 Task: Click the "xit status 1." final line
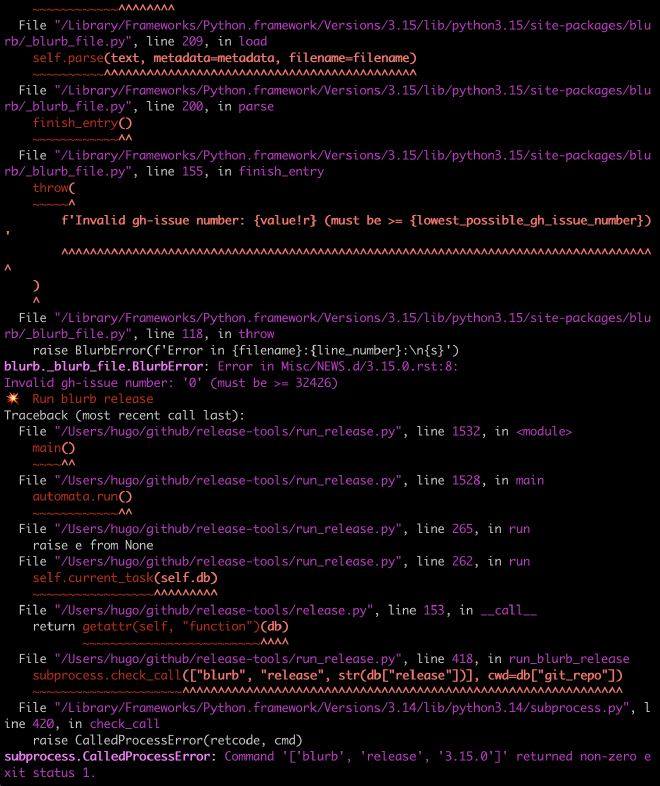click(49, 773)
